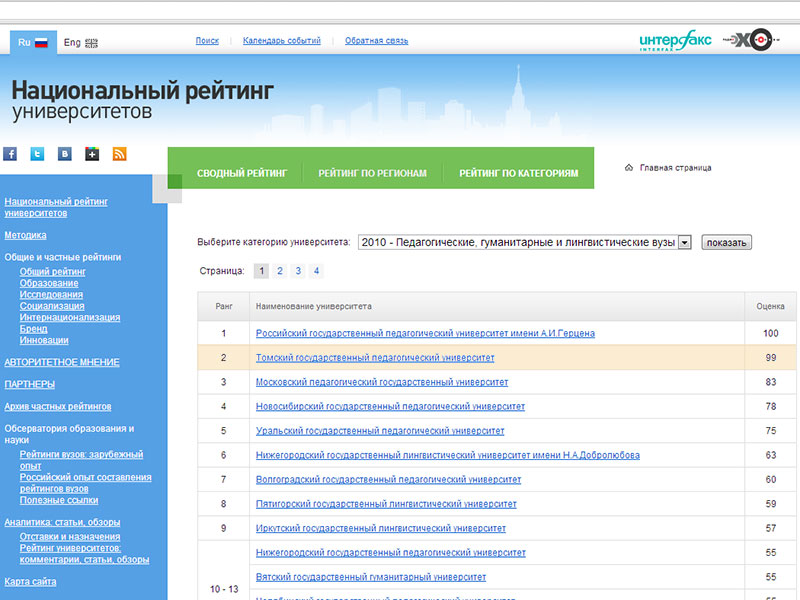
Task: Open the RSS feed icon
Action: [x=119, y=154]
